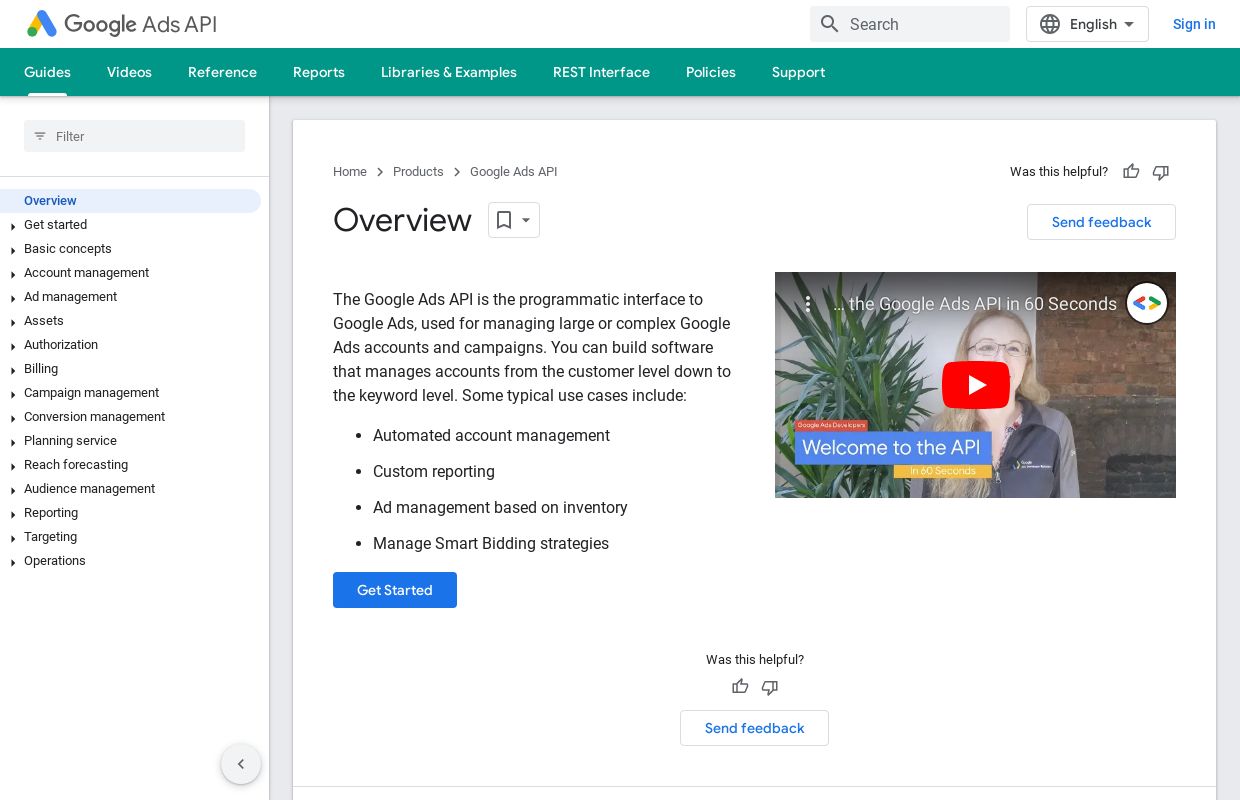Screen dimensions: 1240x800
Task: Click the bookmark icon next to Overview
Action: (x=504, y=220)
